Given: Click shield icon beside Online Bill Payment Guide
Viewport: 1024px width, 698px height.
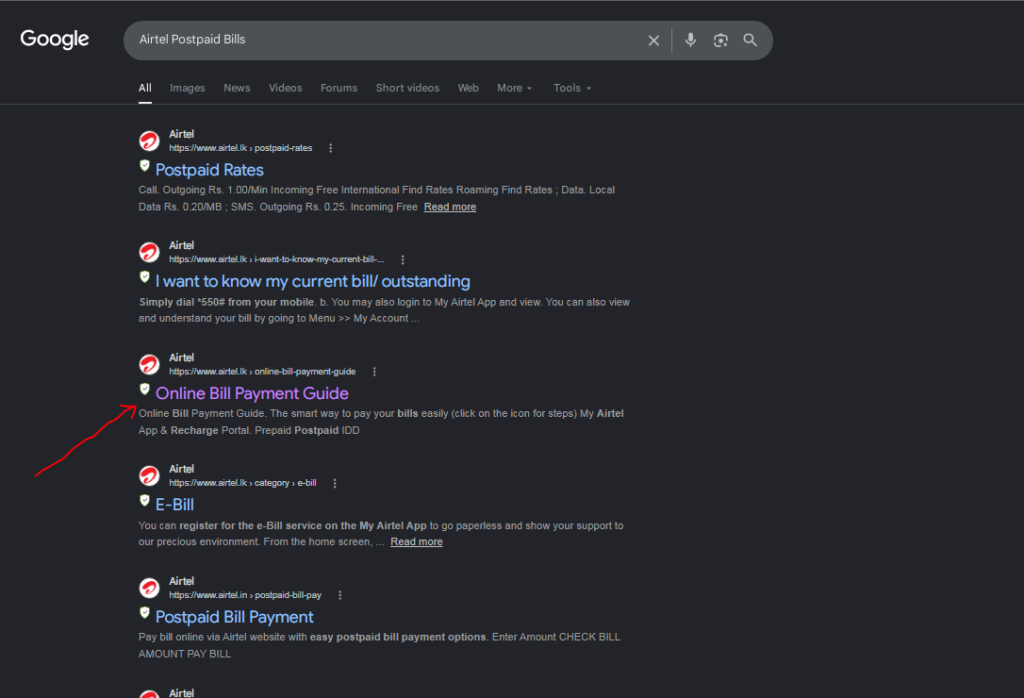Looking at the screenshot, I should pyautogui.click(x=145, y=389).
